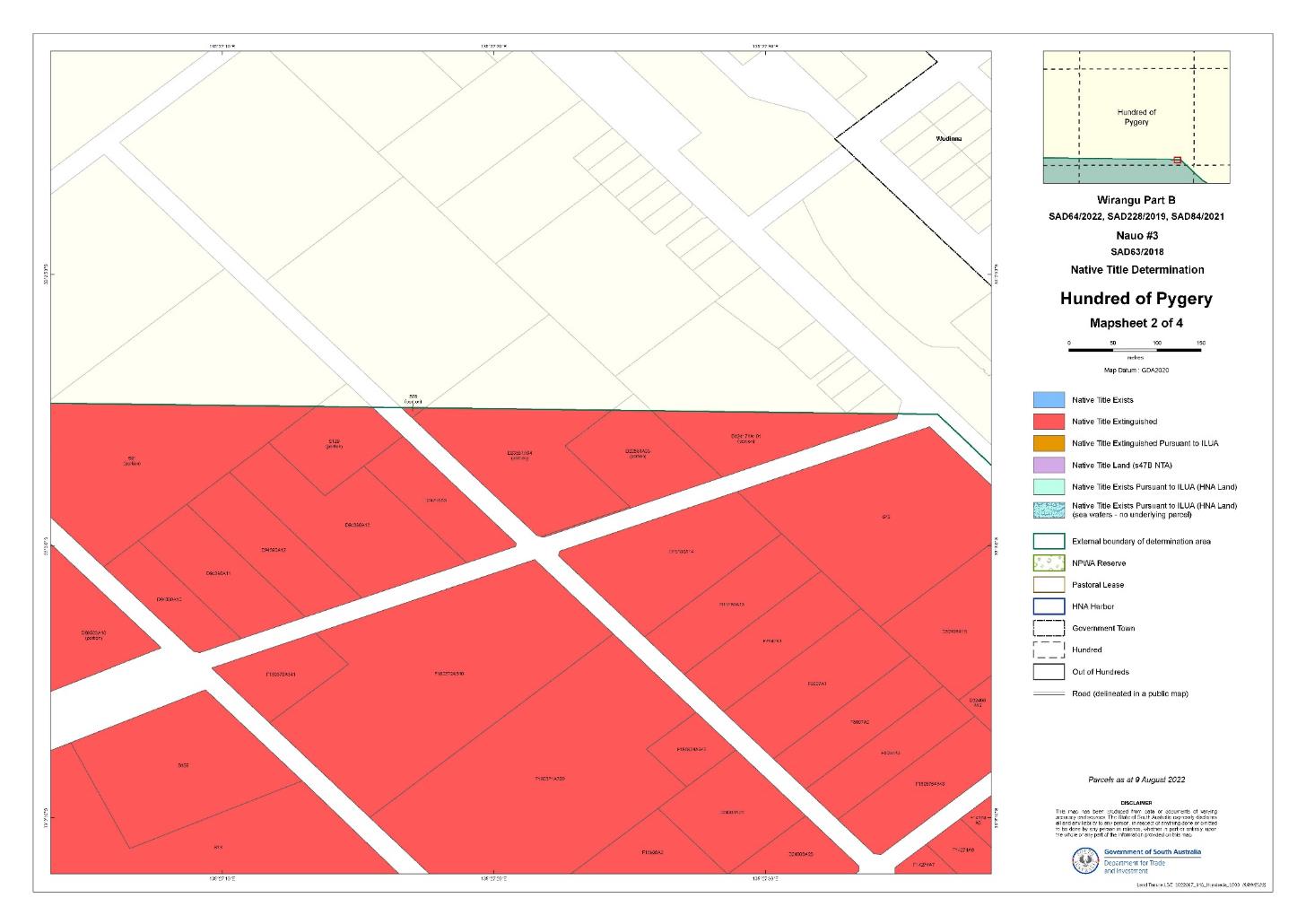The image size is (1306, 924).
Task: Click the Pastoral Lease legend symbol
Action: pyautogui.click(x=1048, y=585)
